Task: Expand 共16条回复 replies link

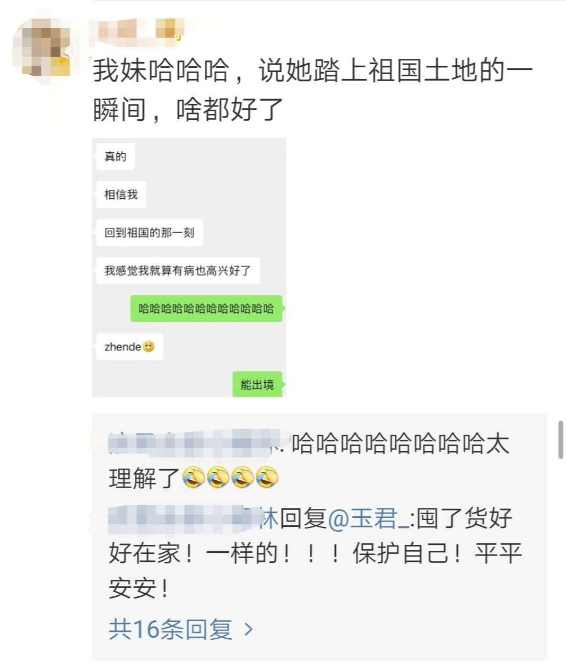Action: tap(170, 629)
